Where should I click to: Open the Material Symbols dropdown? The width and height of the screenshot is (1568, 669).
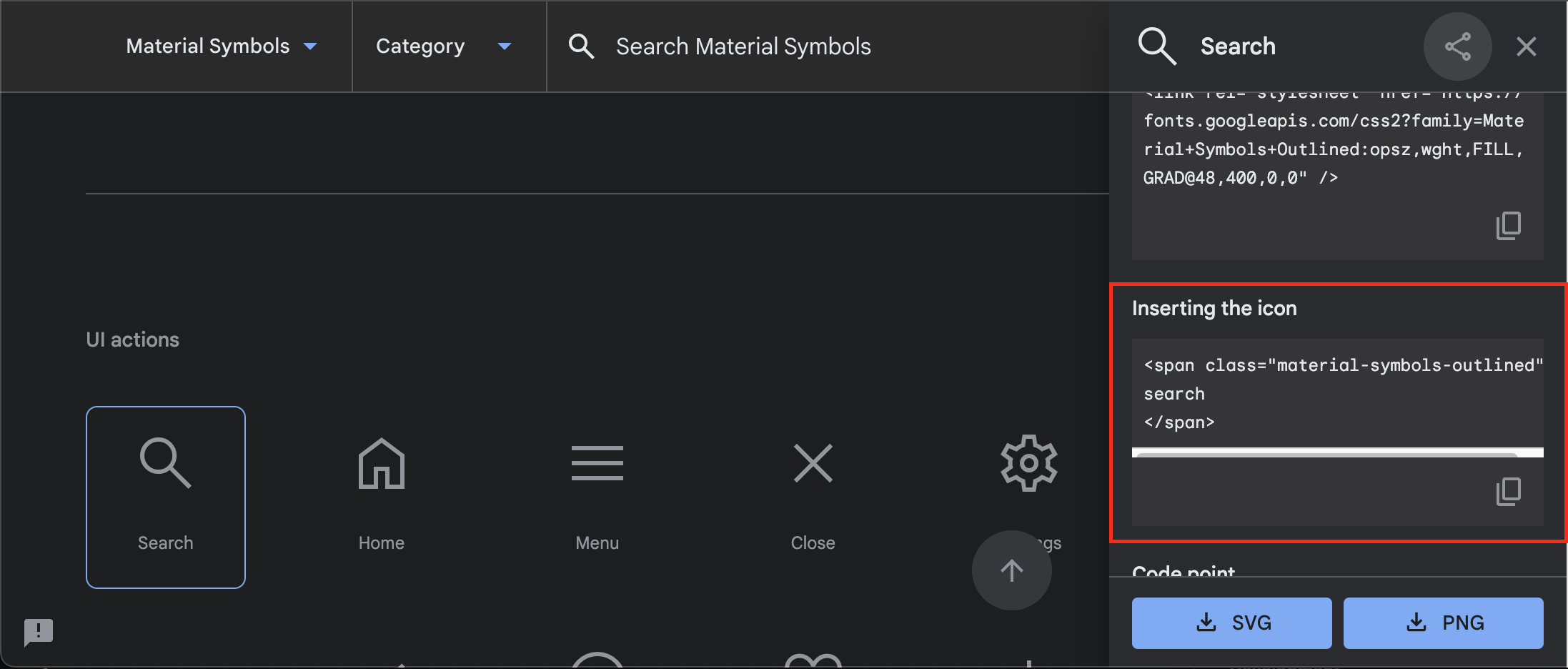pyautogui.click(x=221, y=46)
